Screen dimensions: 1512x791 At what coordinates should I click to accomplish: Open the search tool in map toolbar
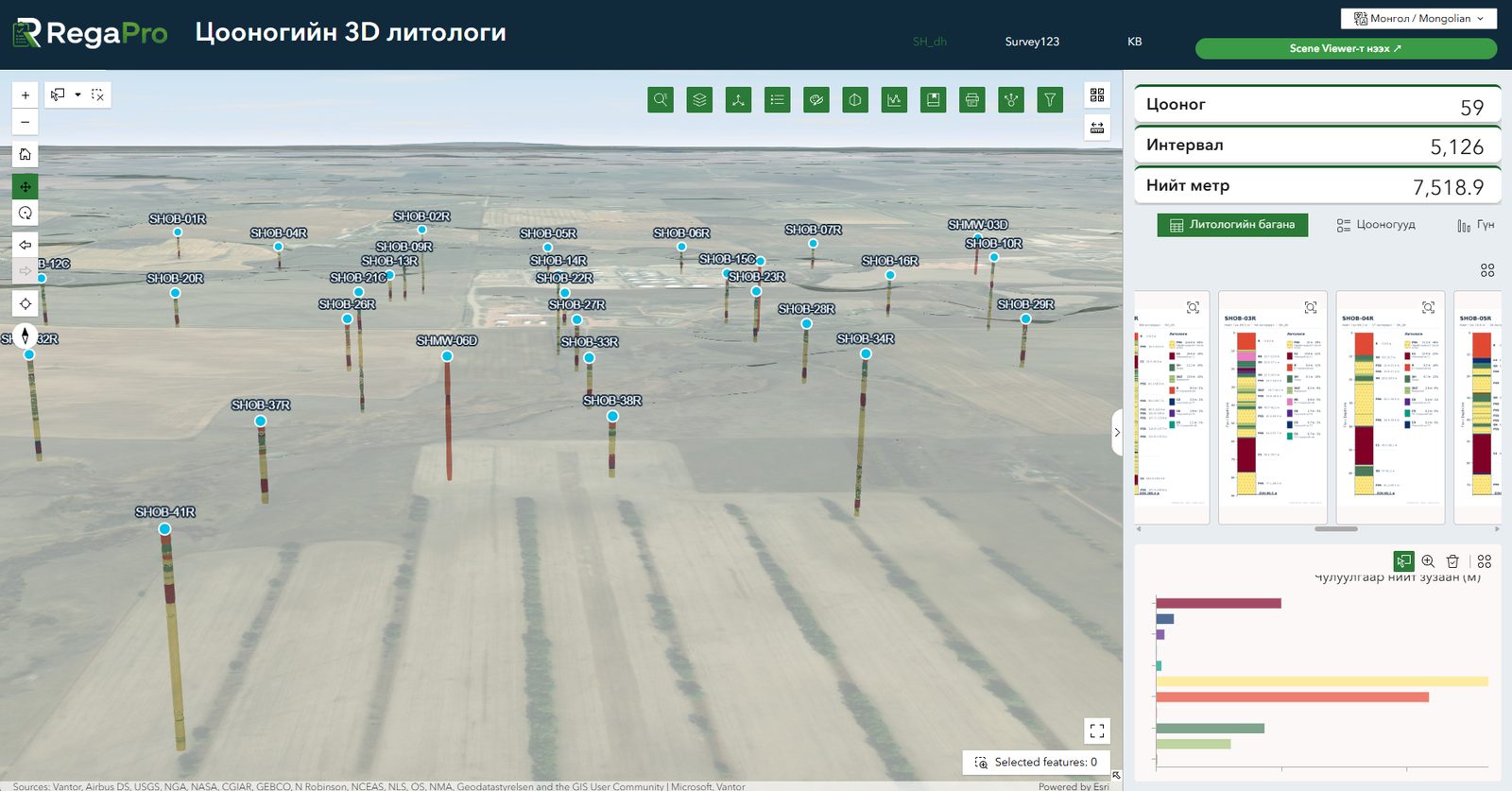click(661, 99)
